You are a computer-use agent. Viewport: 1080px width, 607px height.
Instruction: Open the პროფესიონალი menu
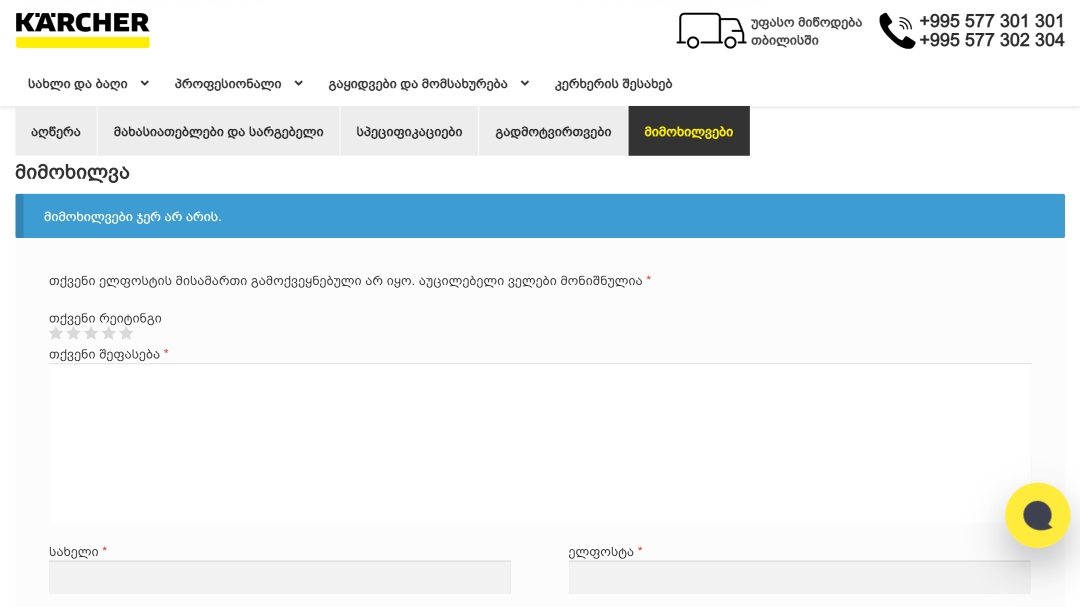coord(228,84)
